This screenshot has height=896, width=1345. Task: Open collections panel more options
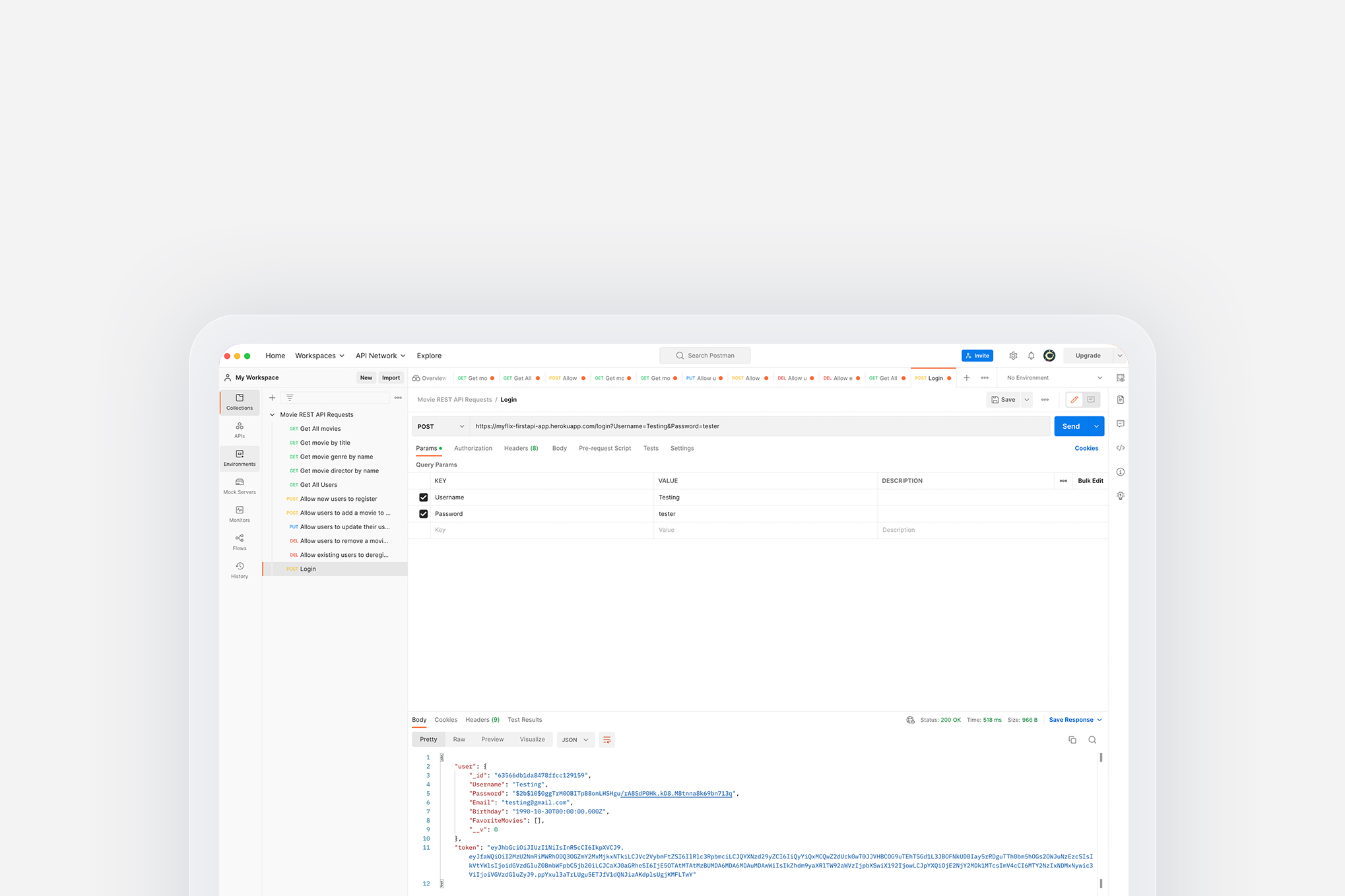click(x=398, y=398)
